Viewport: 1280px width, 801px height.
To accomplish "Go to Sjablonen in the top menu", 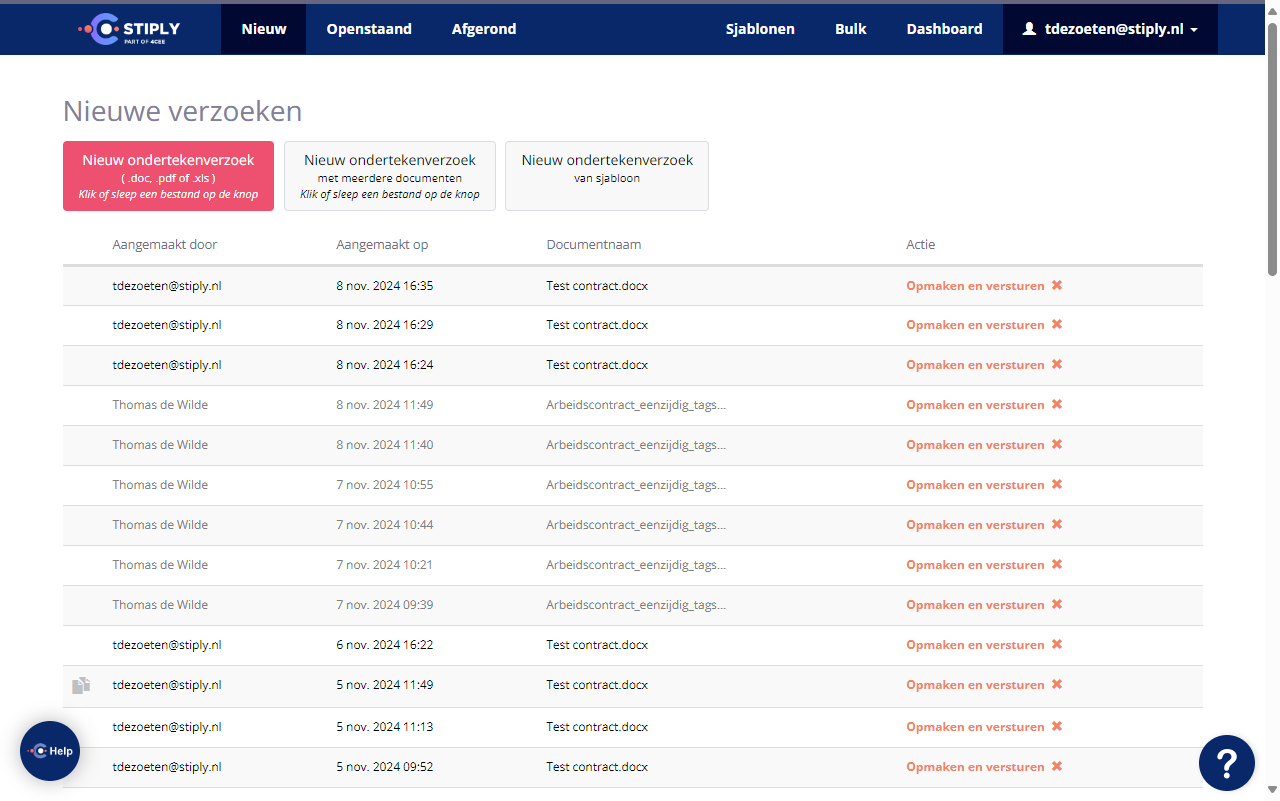I will click(x=760, y=29).
